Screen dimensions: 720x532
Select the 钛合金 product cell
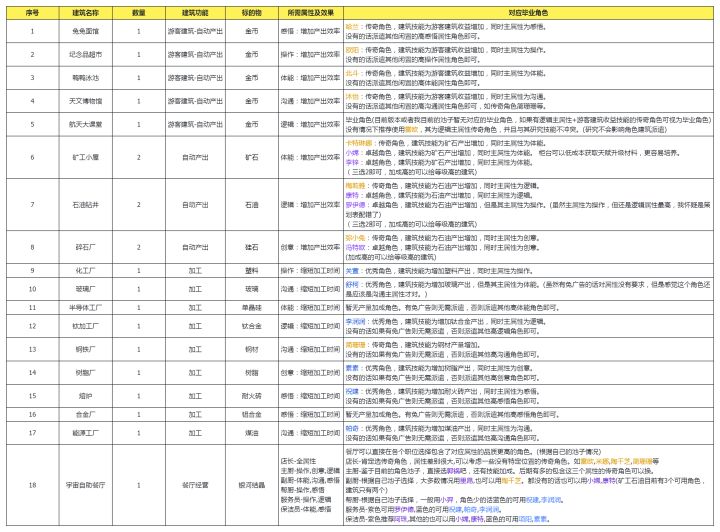252,326
